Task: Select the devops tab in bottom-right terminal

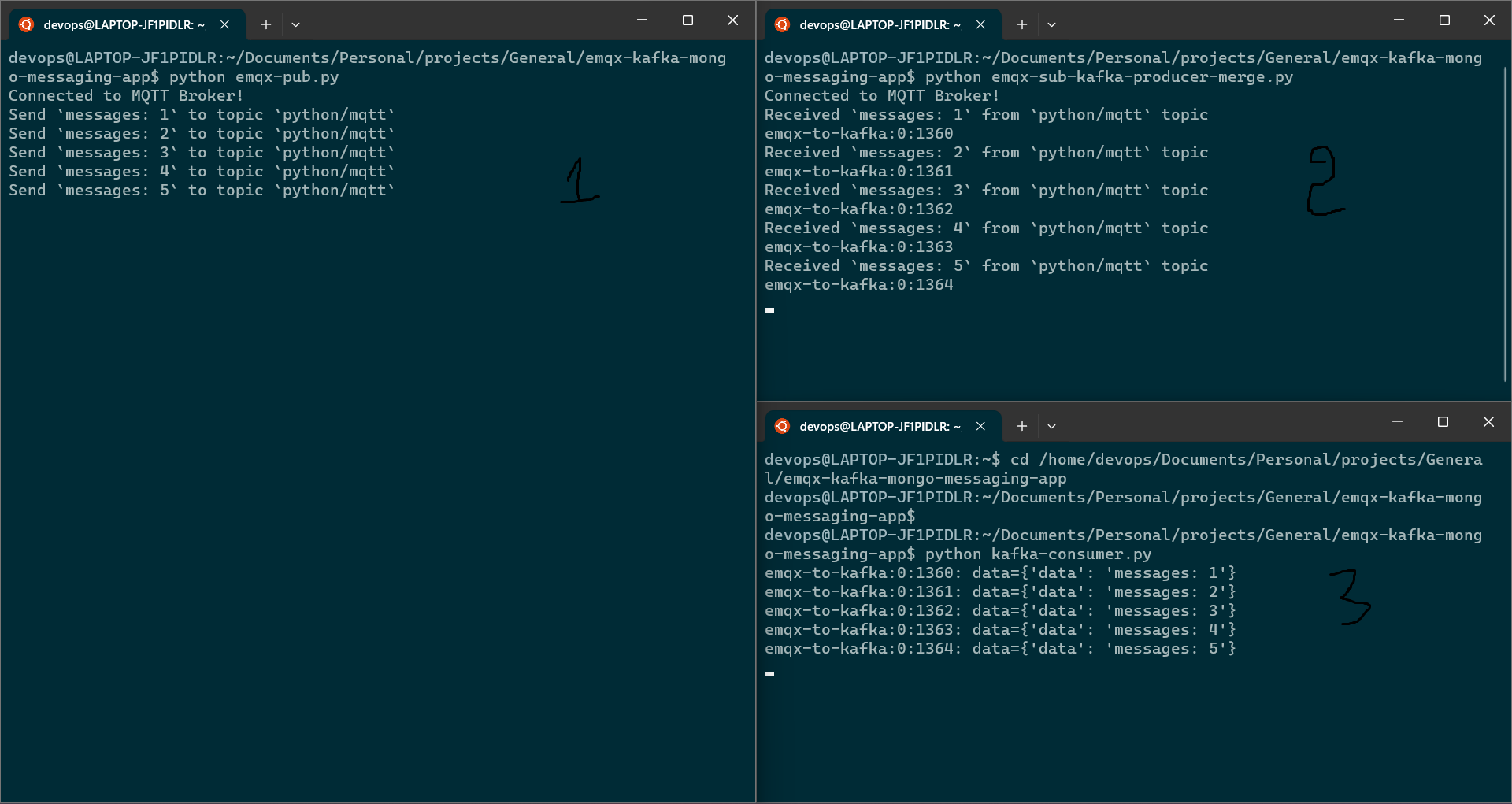Action: coord(883,426)
